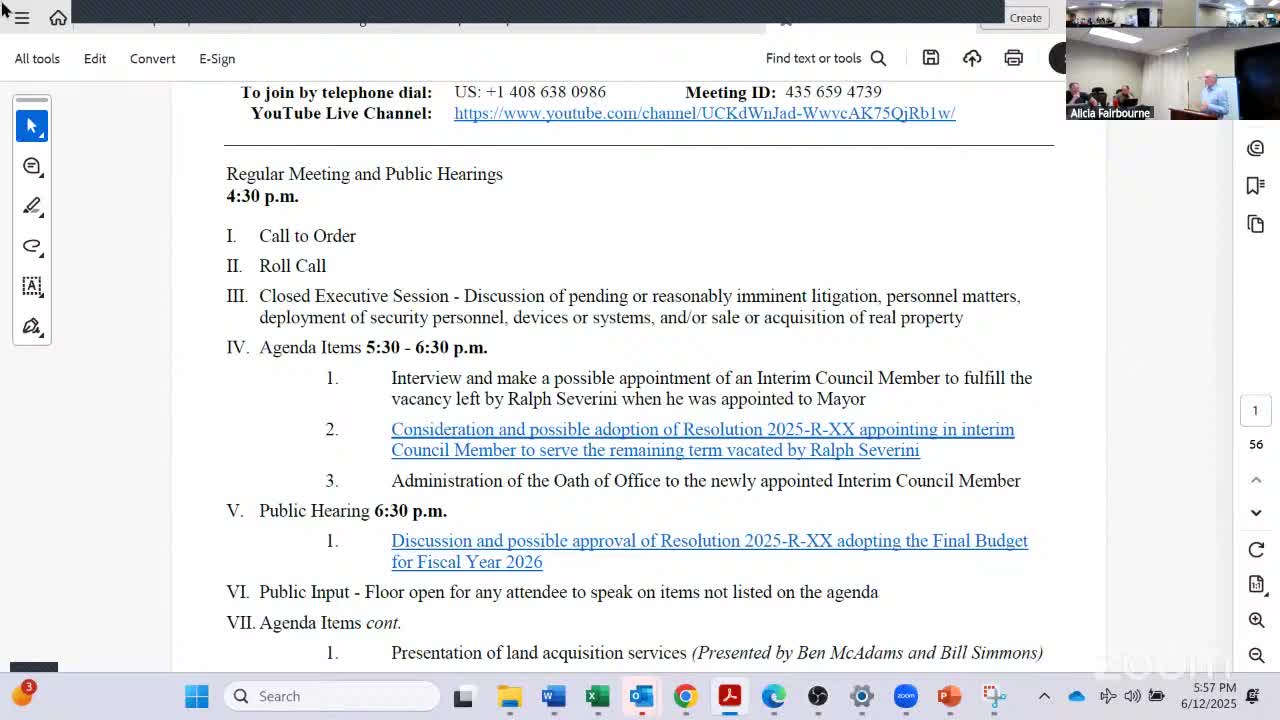The height and width of the screenshot is (720, 1280).
Task: Show page thumbnails panel
Action: [x=1256, y=224]
